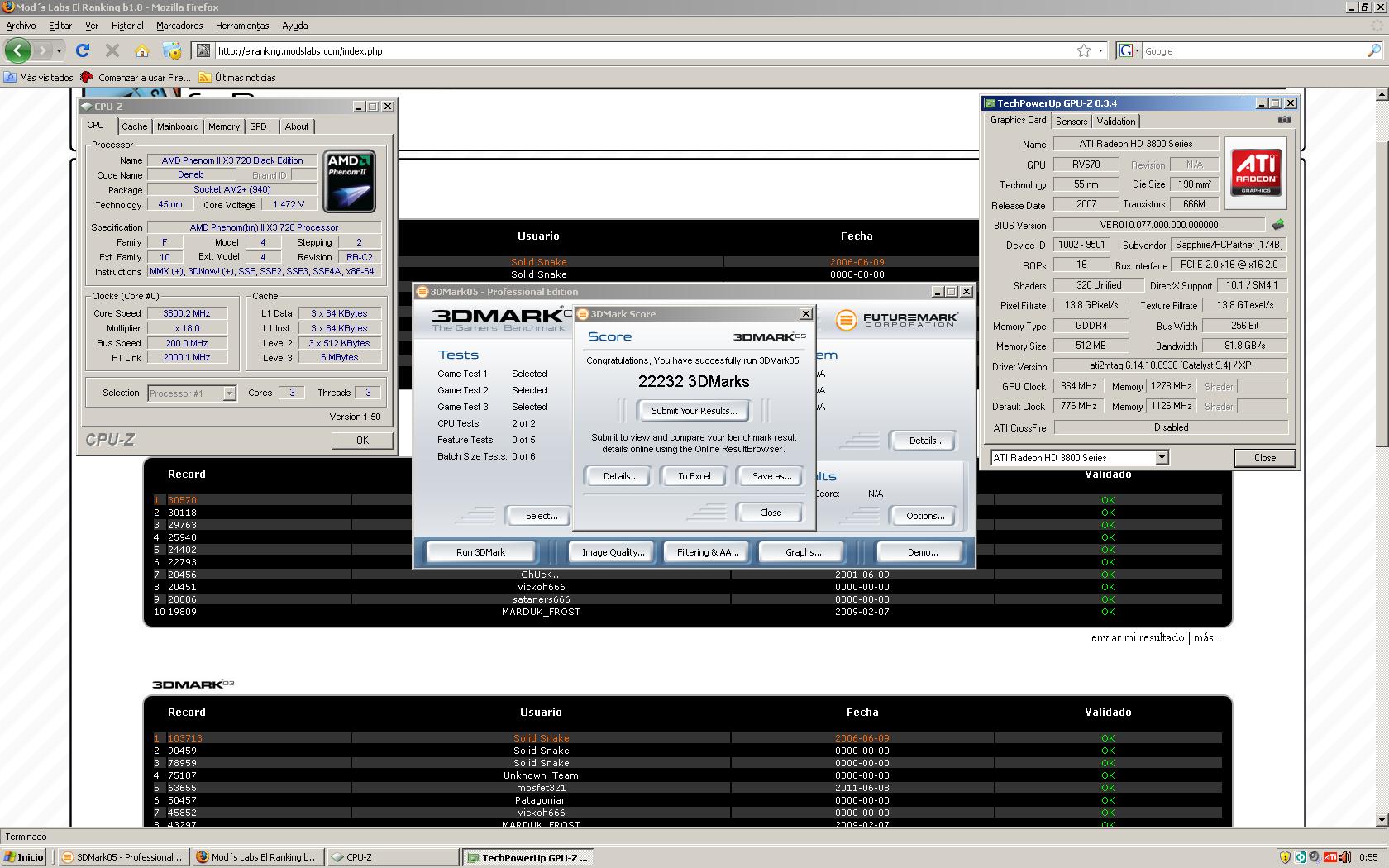Switch to CPU-Z taskbar button
Screen dimensions: 1389x868
tap(392, 857)
